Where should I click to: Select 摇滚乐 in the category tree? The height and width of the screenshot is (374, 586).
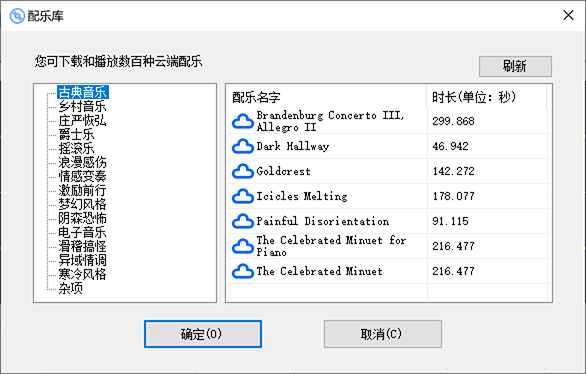coord(76,148)
